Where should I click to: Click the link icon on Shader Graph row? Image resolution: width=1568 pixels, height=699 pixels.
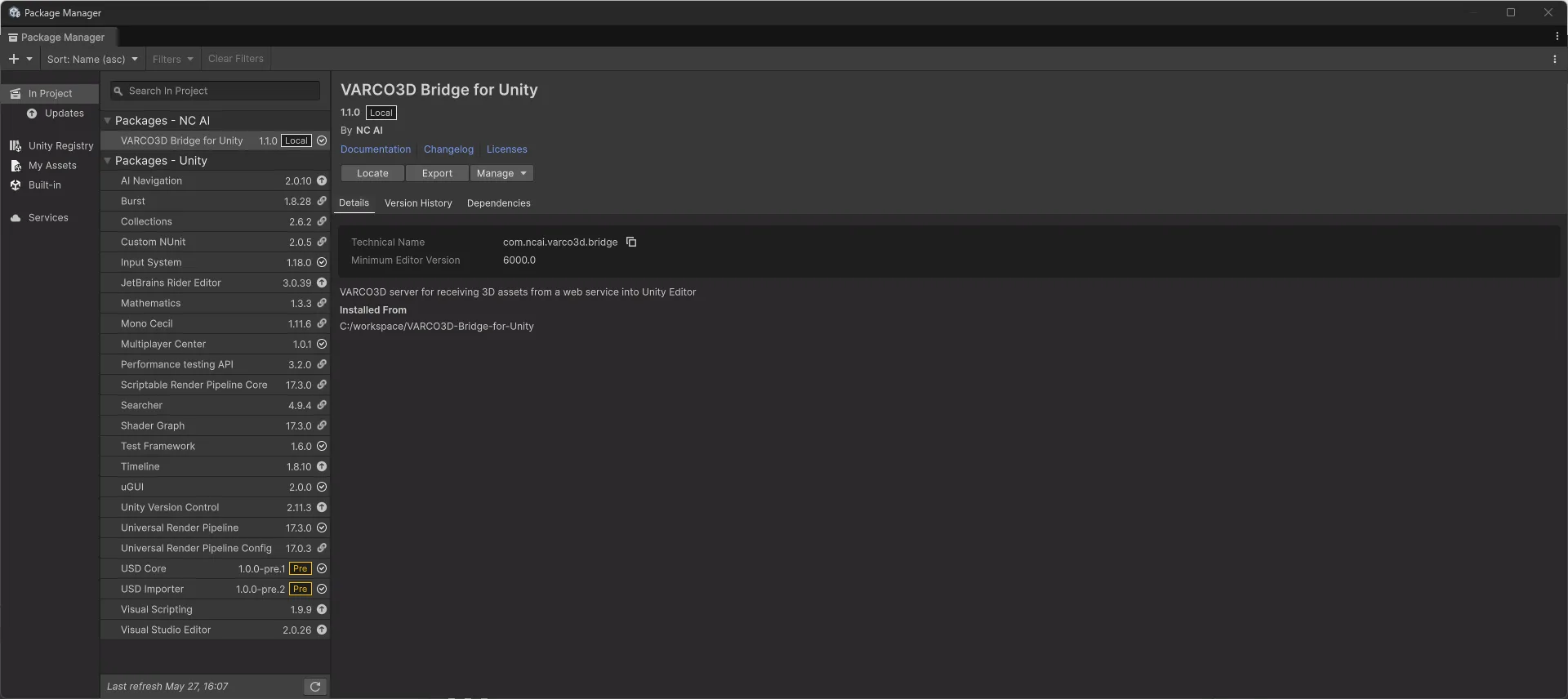(322, 425)
